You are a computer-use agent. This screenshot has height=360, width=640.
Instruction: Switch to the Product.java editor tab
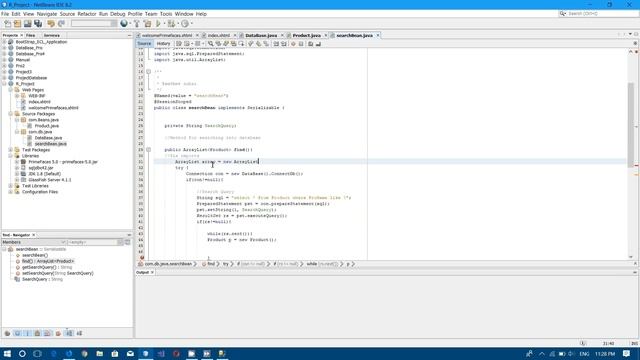pyautogui.click(x=307, y=36)
